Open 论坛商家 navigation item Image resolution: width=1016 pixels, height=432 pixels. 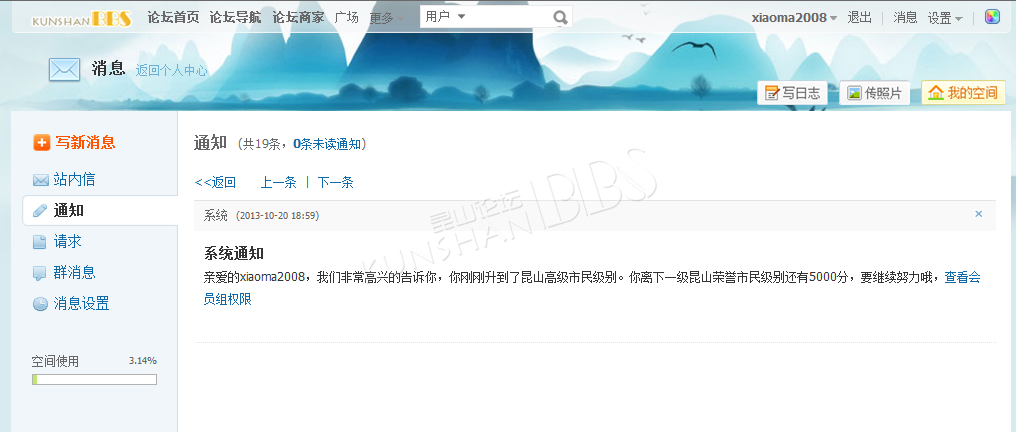298,17
